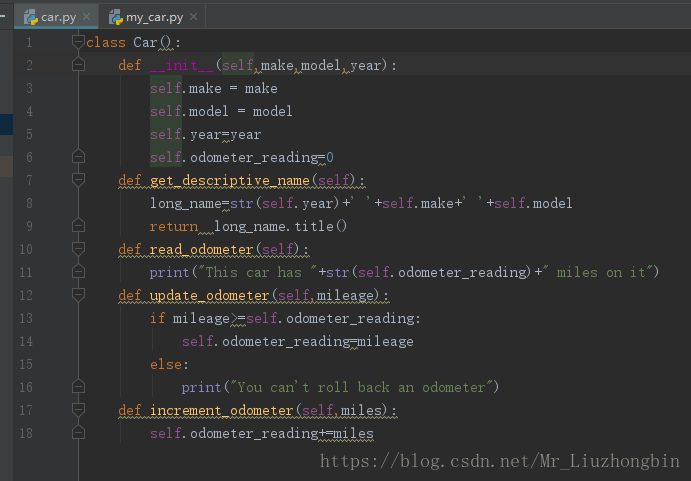Screen dimensions: 691x481
Task: Click "You can't roll back an odometer" string
Action: click(361, 388)
